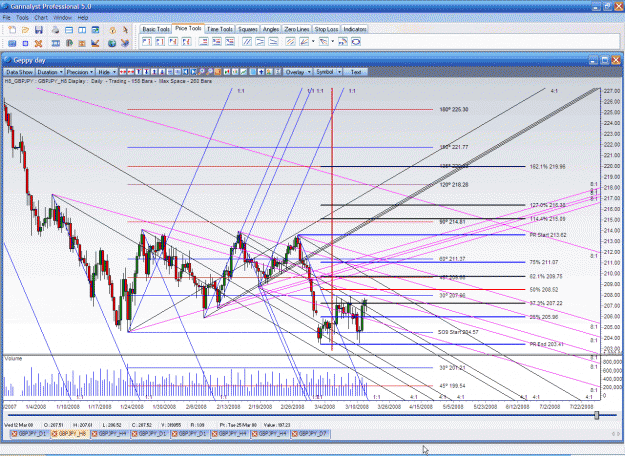Screen dimensions: 625x456
Task: Click the Save floppy disk icon
Action: (x=39, y=30)
